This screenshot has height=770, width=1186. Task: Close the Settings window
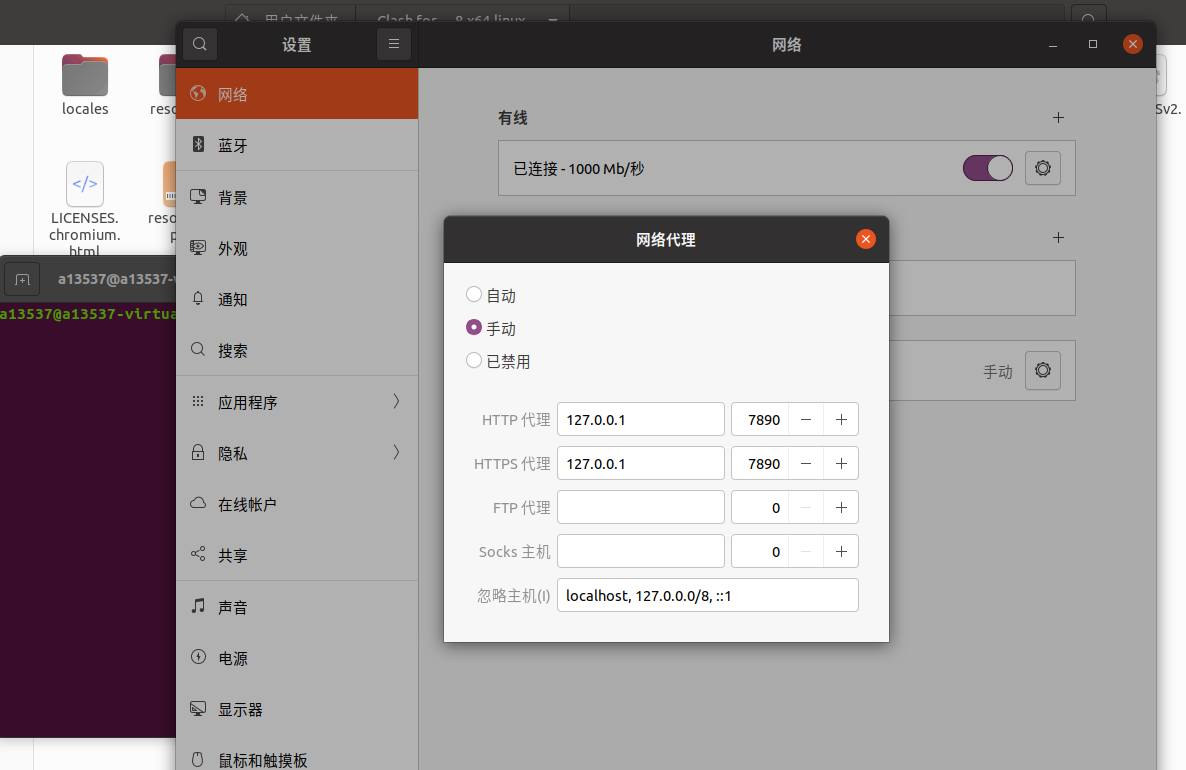click(1132, 44)
